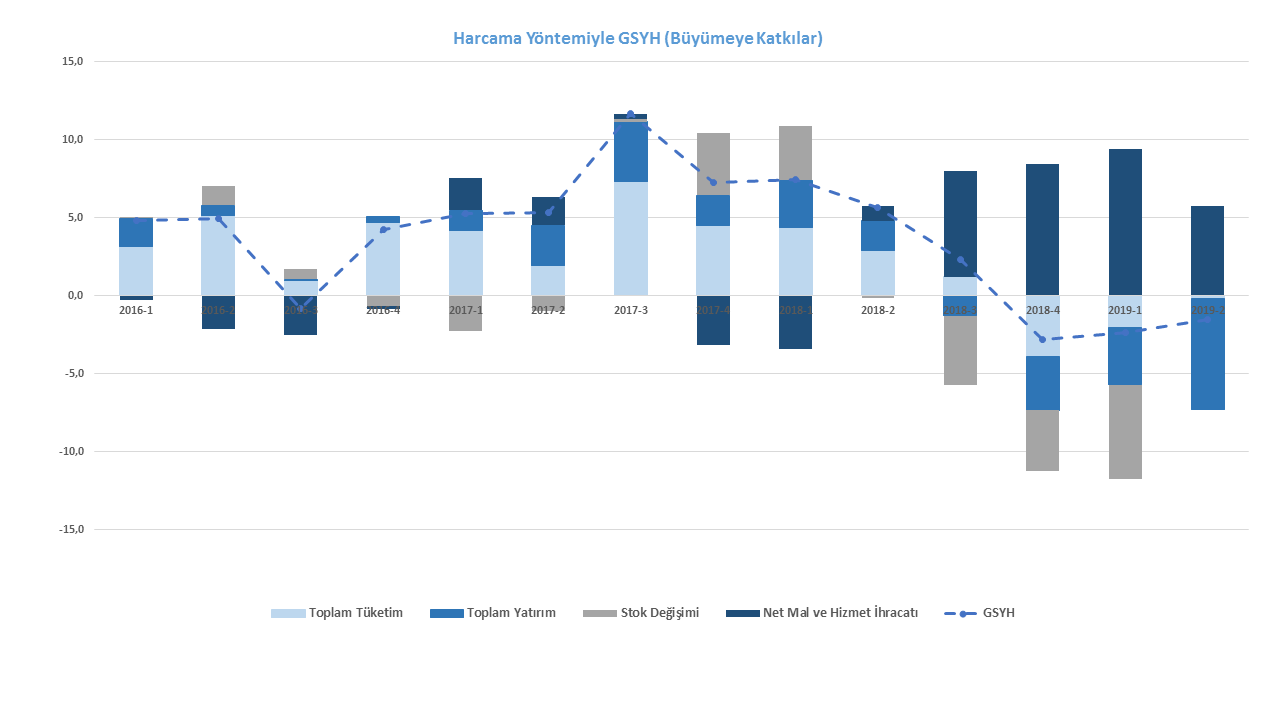1280x720 pixels.
Task: Select the dark blue net export bar for 2018-4
Action: tap(1042, 229)
